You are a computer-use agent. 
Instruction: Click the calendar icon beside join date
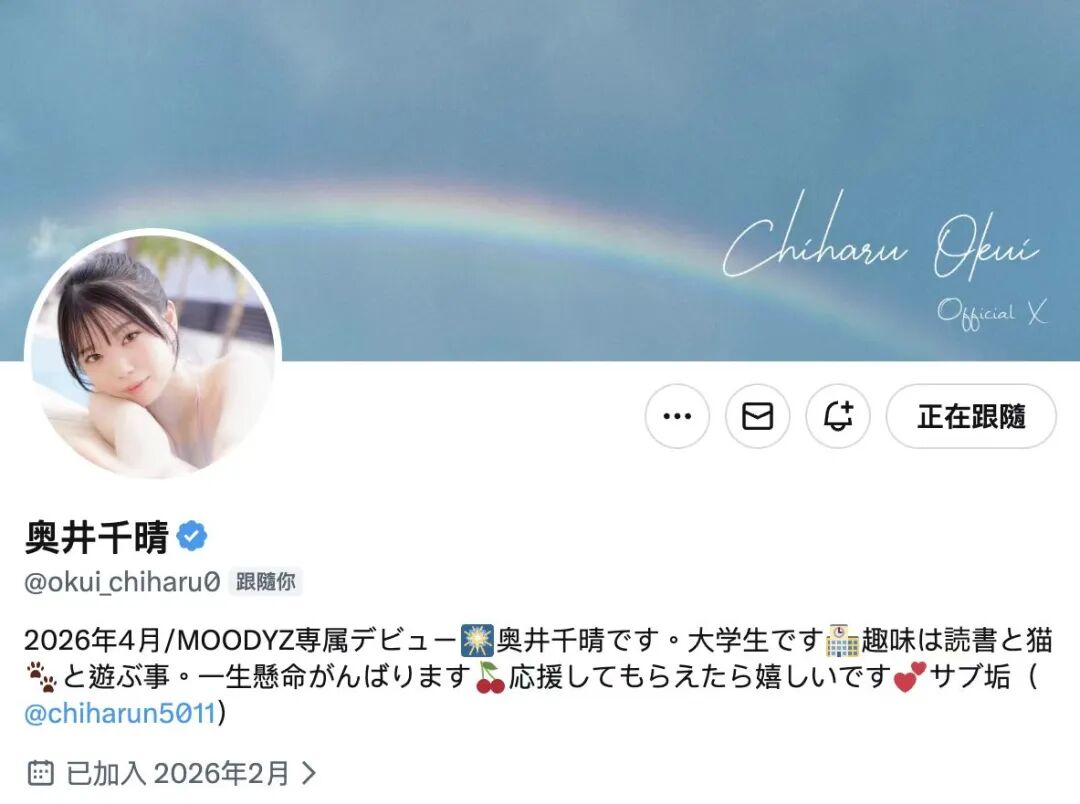[40, 773]
